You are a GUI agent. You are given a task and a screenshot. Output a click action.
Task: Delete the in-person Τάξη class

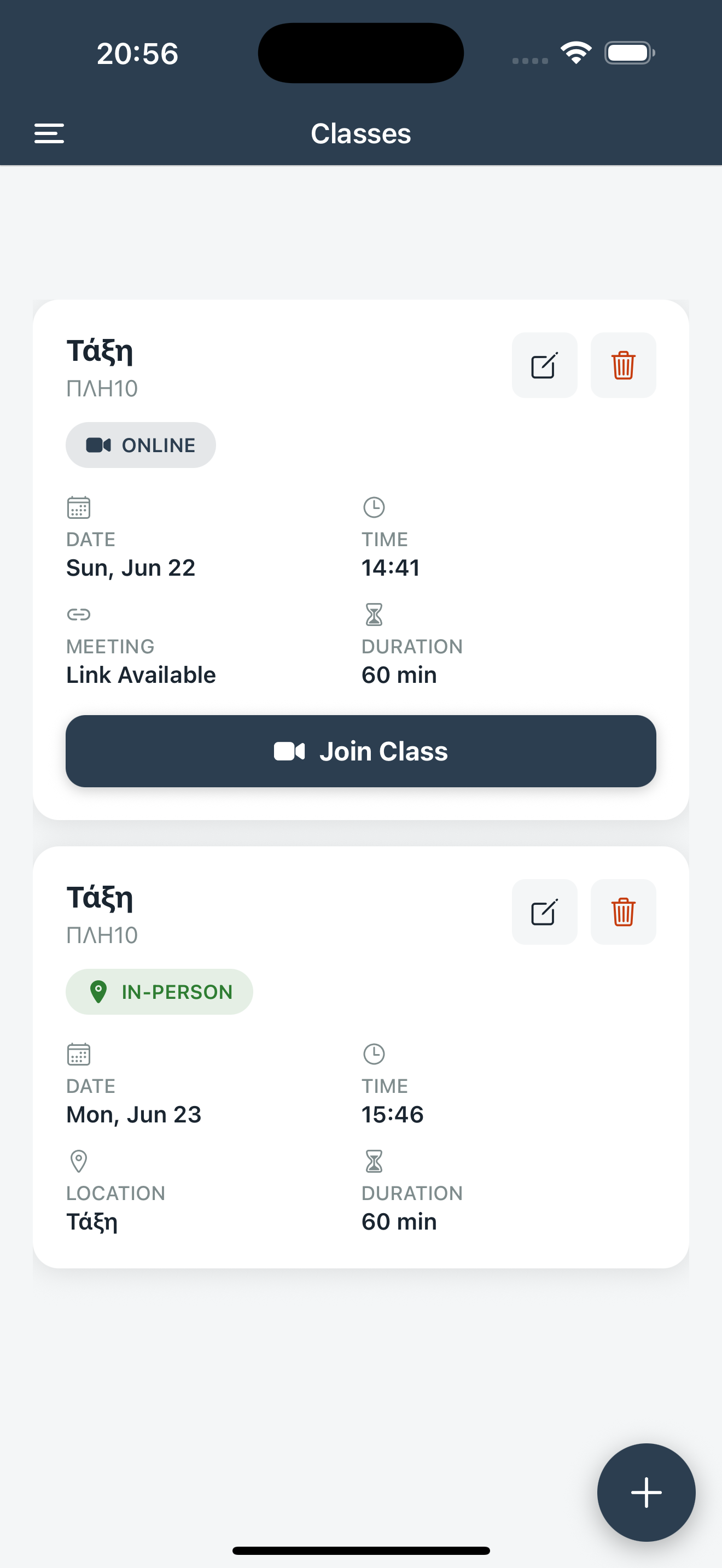pyautogui.click(x=623, y=912)
